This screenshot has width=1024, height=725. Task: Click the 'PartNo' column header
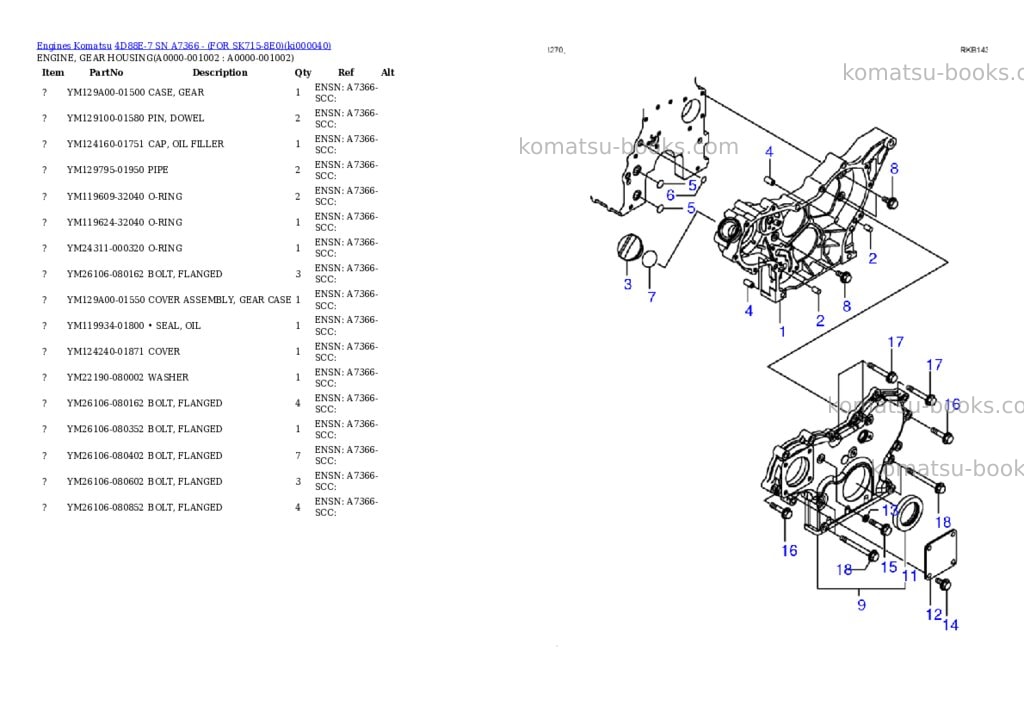point(106,72)
